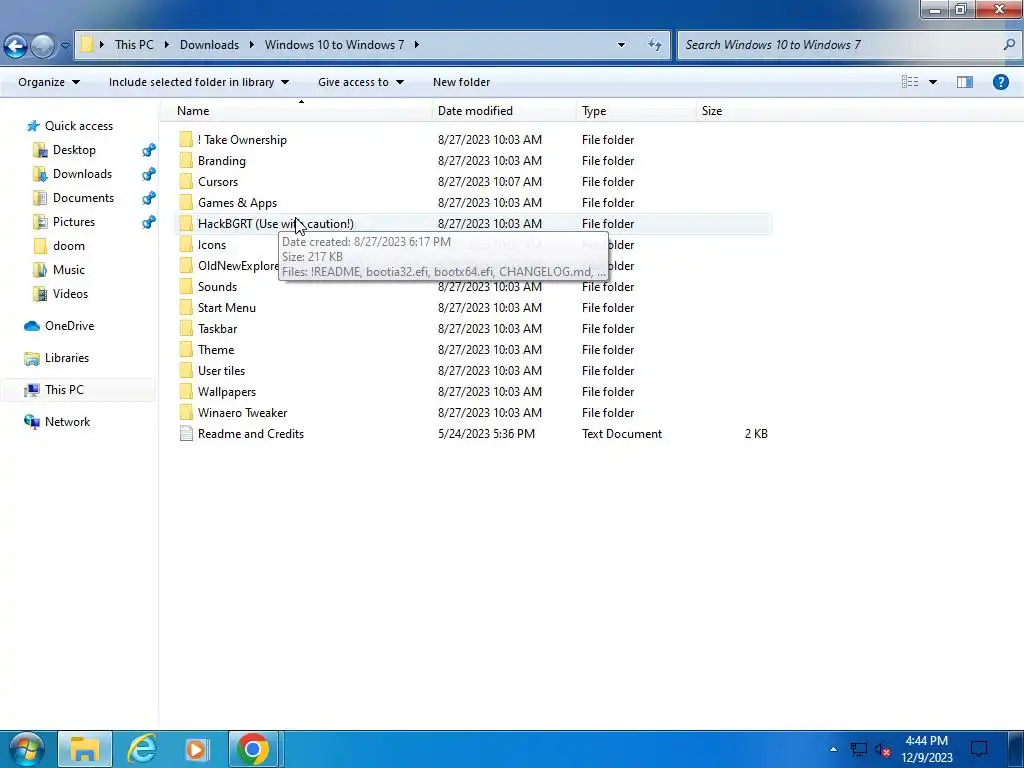Open the Action Center notification icon
1024x768 pixels.
979,749
